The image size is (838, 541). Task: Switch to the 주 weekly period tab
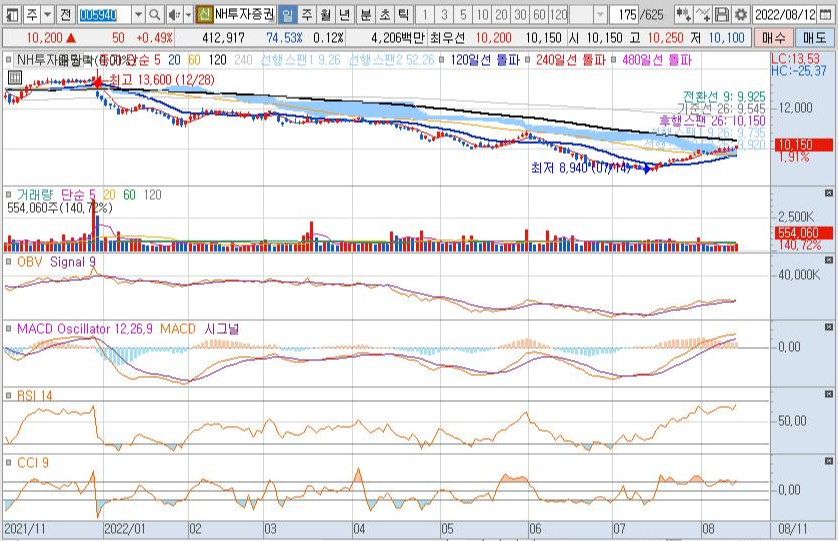(307, 14)
